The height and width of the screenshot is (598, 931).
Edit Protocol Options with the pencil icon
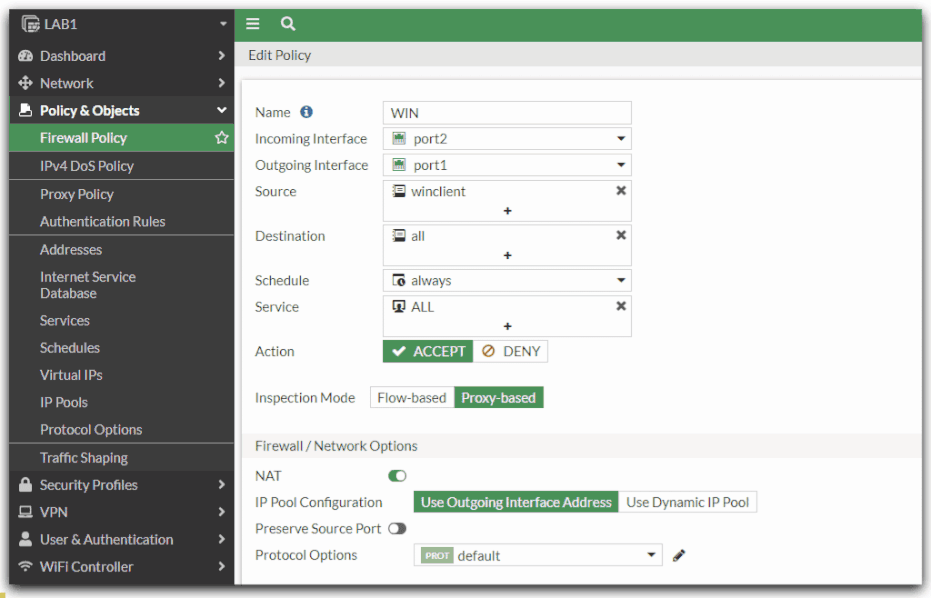(x=679, y=555)
